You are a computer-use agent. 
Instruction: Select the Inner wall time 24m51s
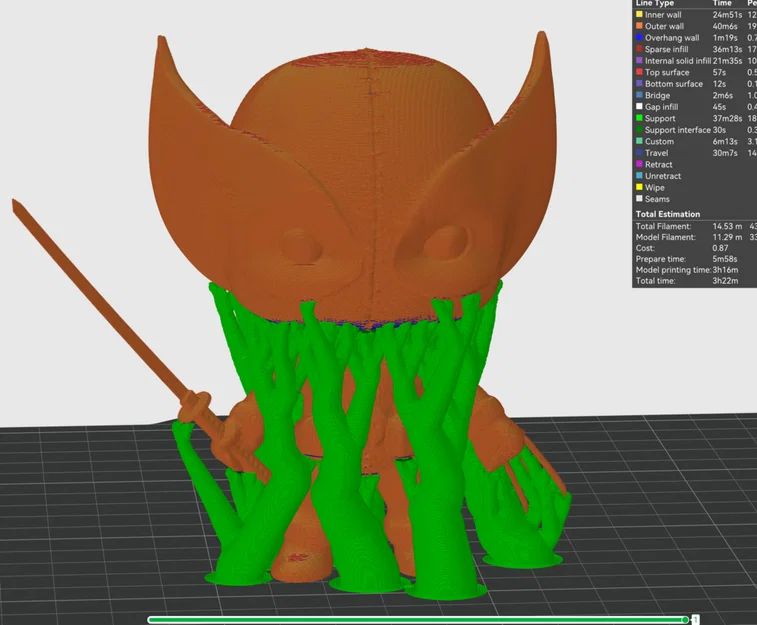727,14
